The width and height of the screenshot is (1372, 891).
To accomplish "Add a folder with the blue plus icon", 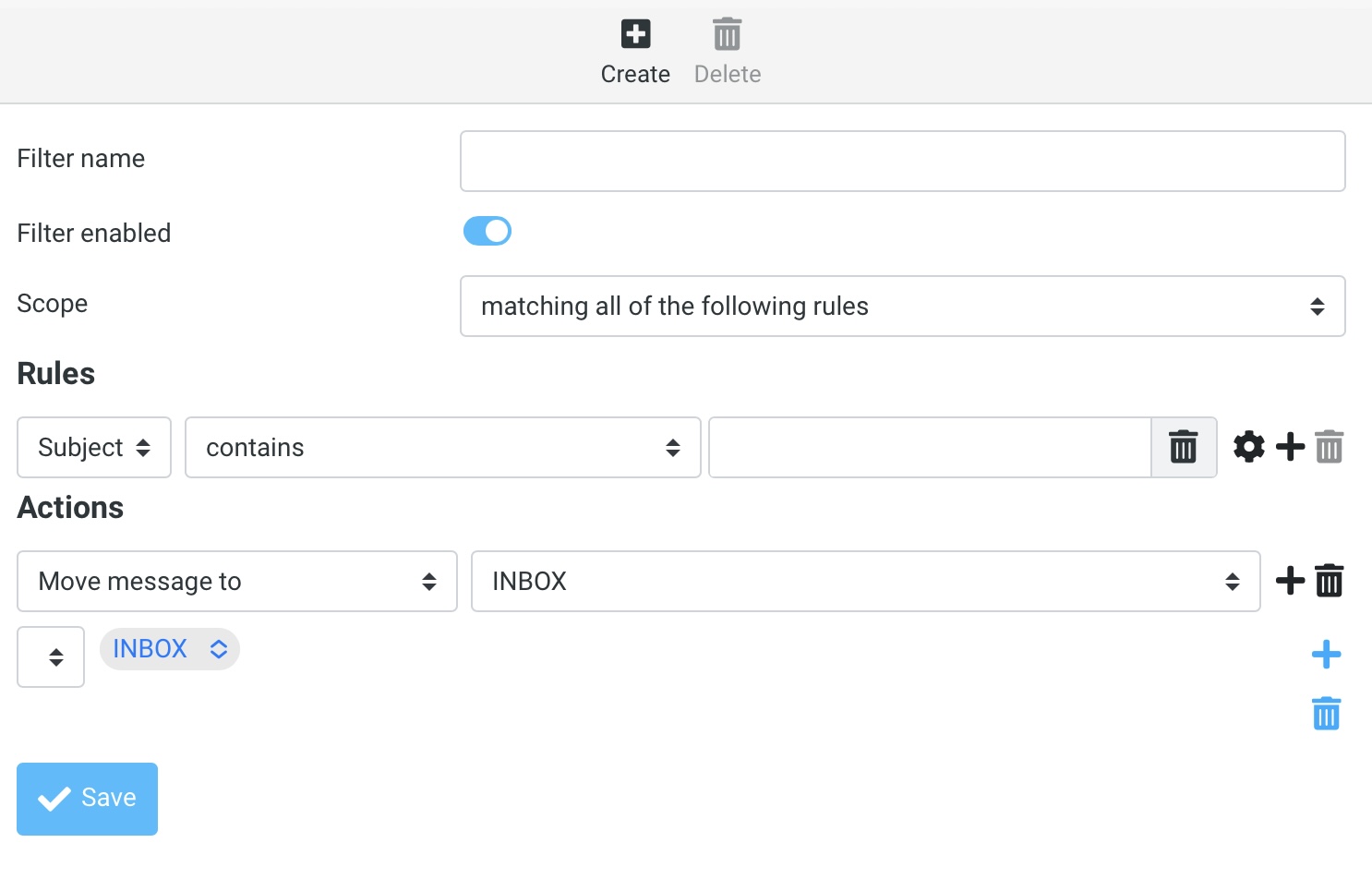I will point(1326,654).
